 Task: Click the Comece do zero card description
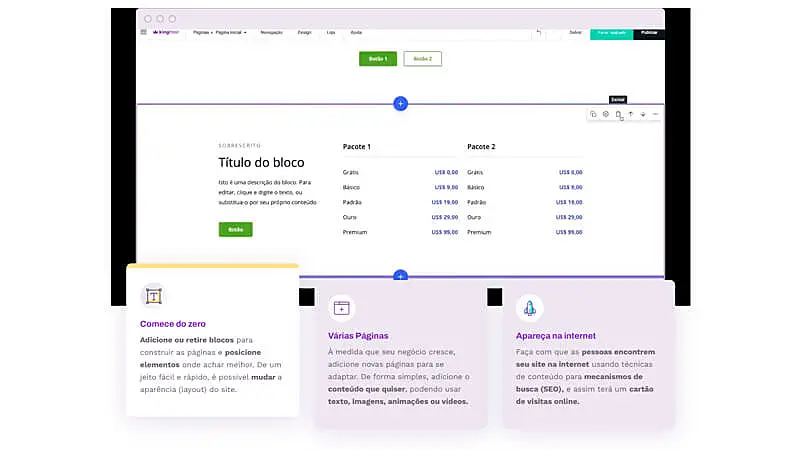211,365
